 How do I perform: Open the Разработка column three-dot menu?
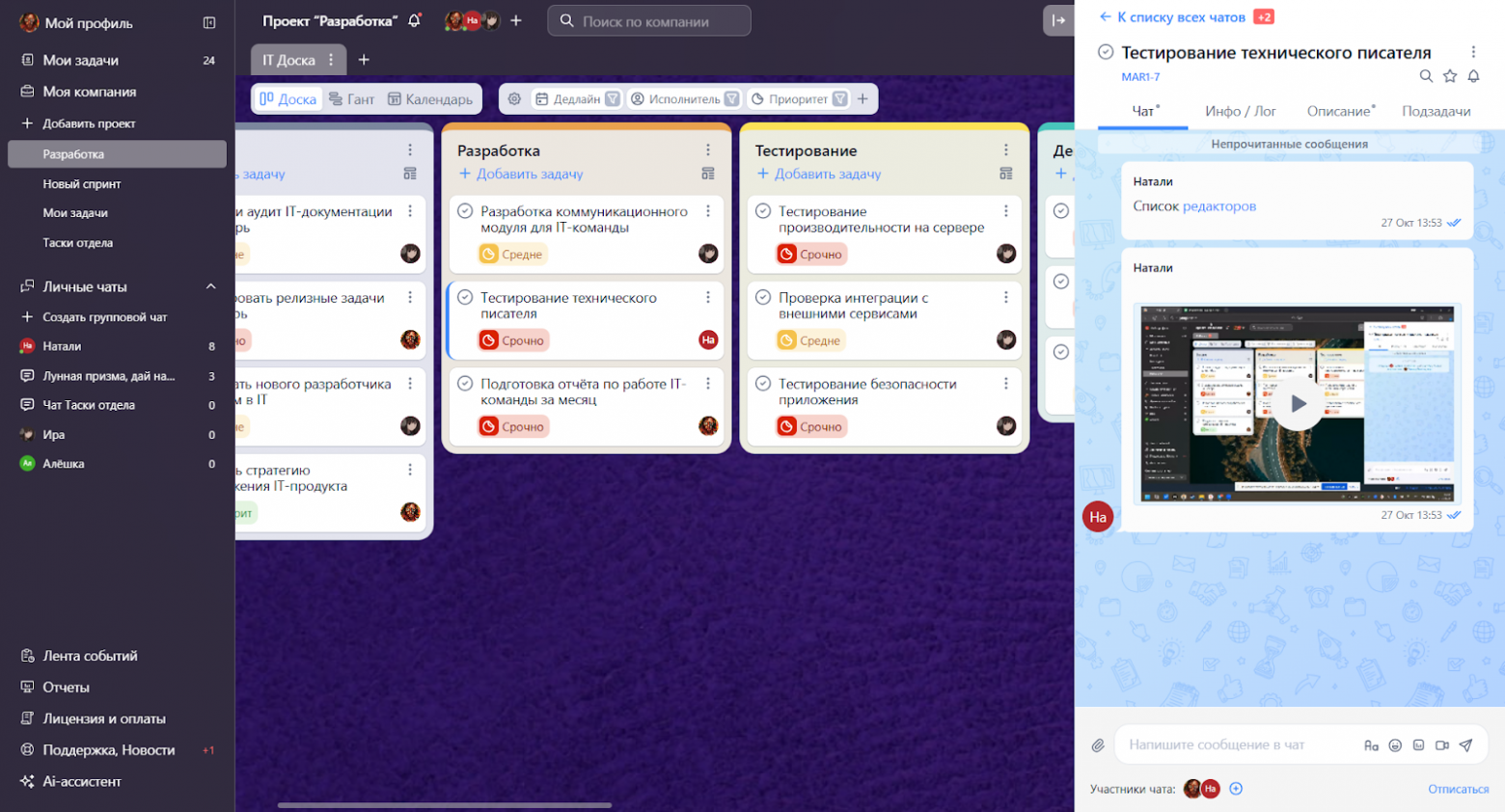click(x=707, y=150)
